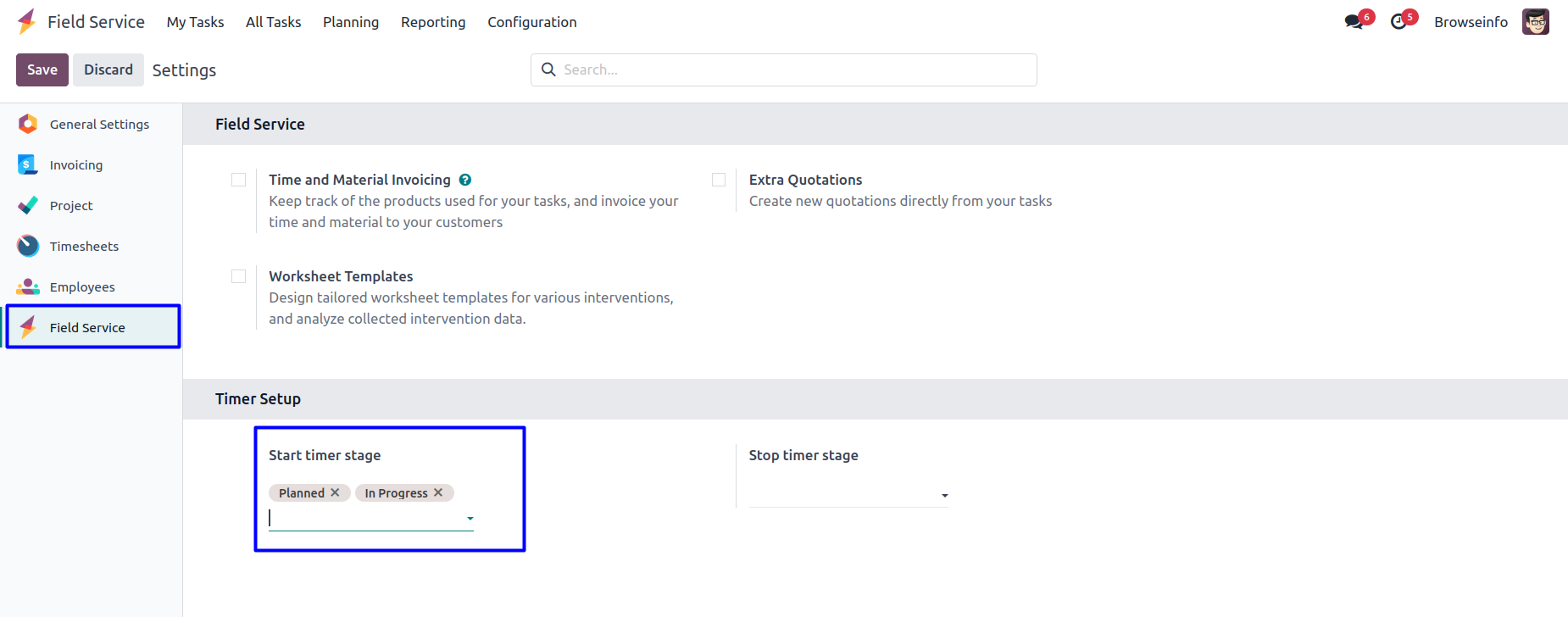This screenshot has width=1568, height=617.
Task: Enable the Extra Quotations checkbox
Action: [x=719, y=180]
